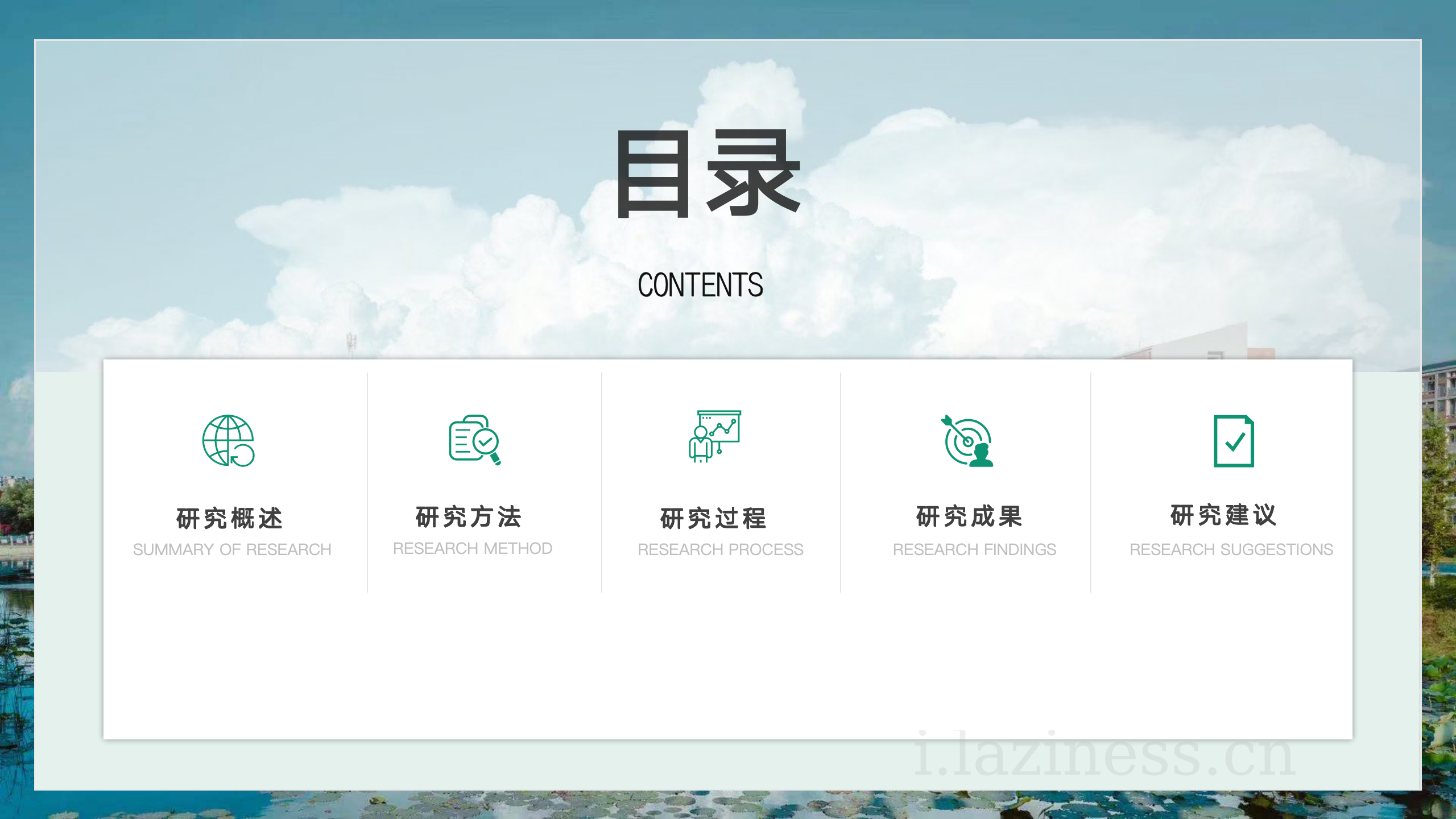Select the 研究概述 heading
The height and width of the screenshot is (819, 1456).
[x=230, y=518]
